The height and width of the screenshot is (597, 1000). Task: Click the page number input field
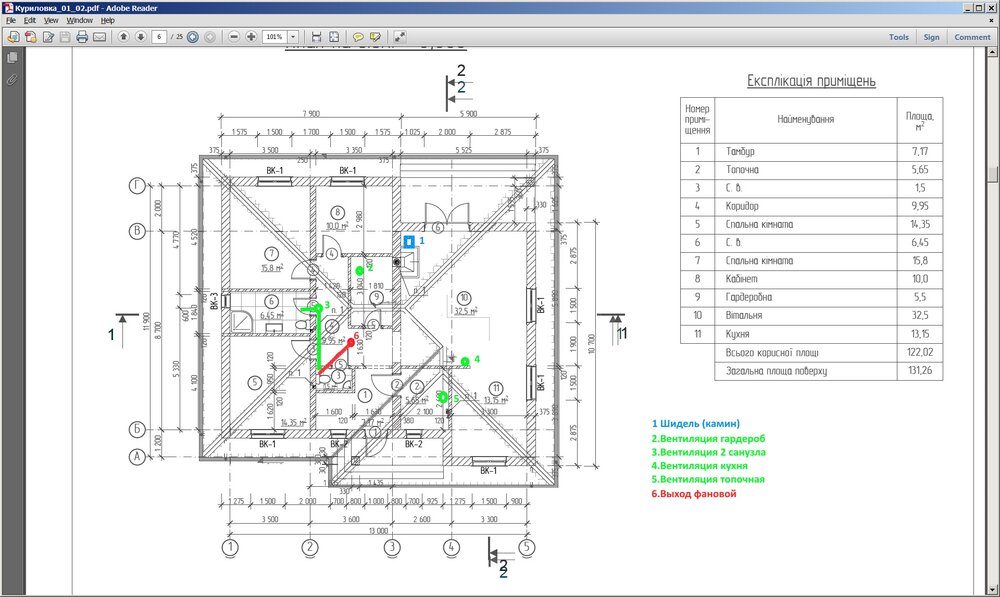pyautogui.click(x=159, y=37)
